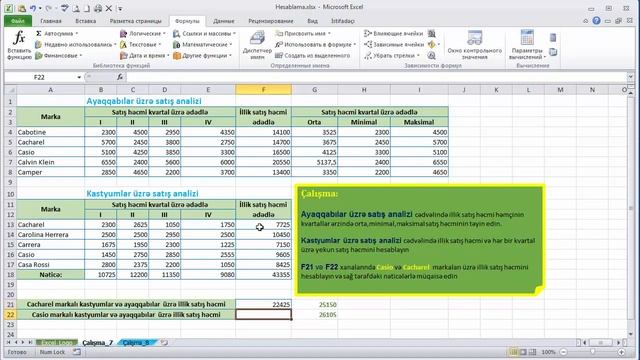The height and width of the screenshot is (360, 640).
Task: Open Recently Used (Недавно использовались) functions menu
Action: click(x=76, y=44)
